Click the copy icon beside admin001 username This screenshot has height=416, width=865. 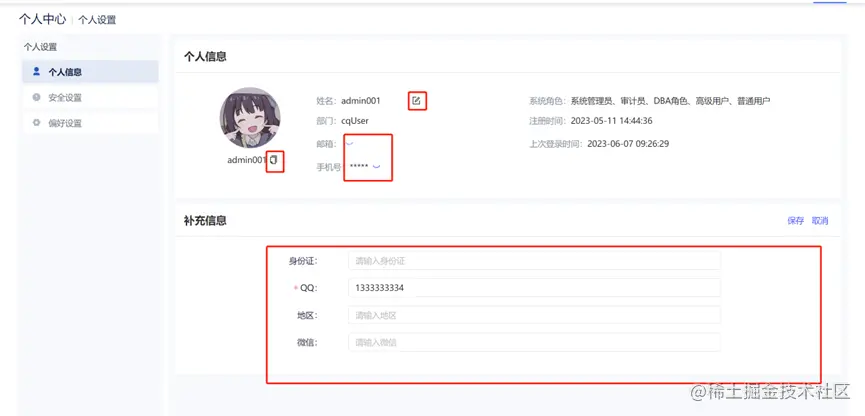274,160
